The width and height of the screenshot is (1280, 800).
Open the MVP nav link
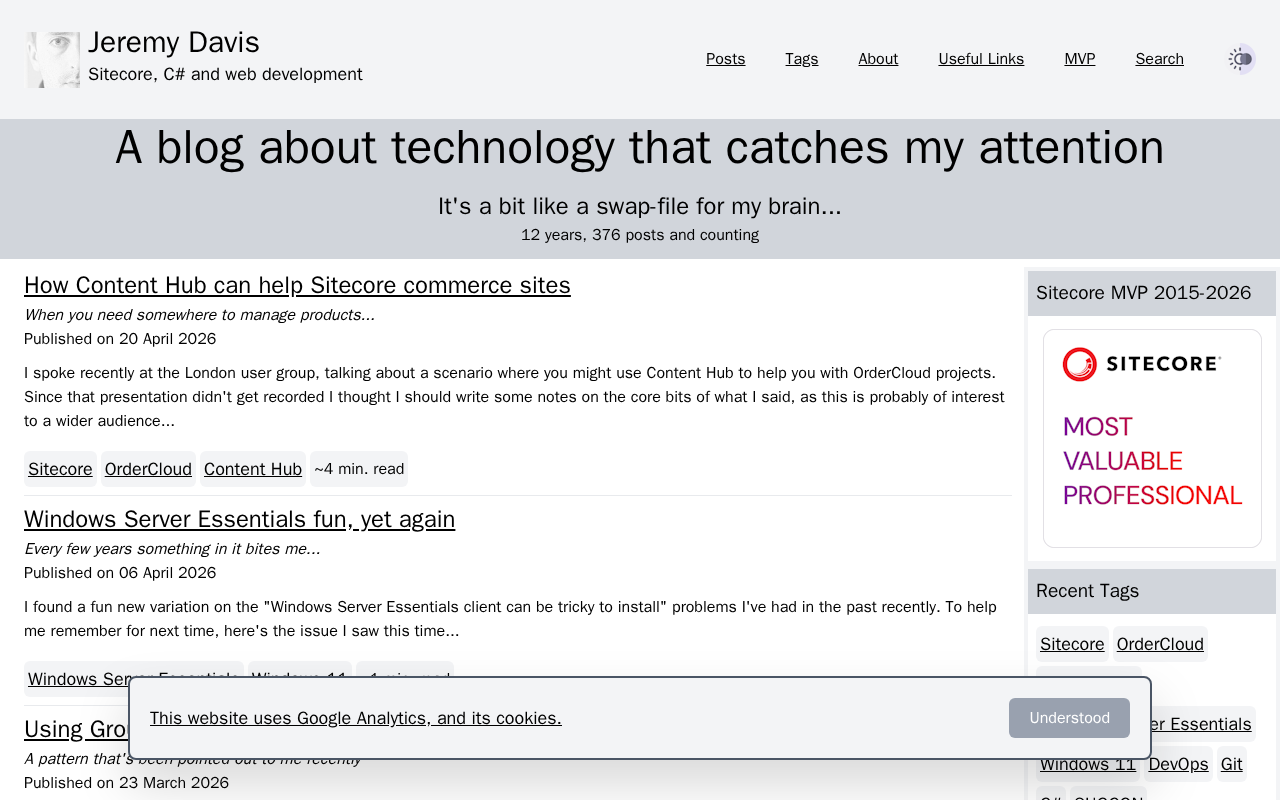[1079, 59]
